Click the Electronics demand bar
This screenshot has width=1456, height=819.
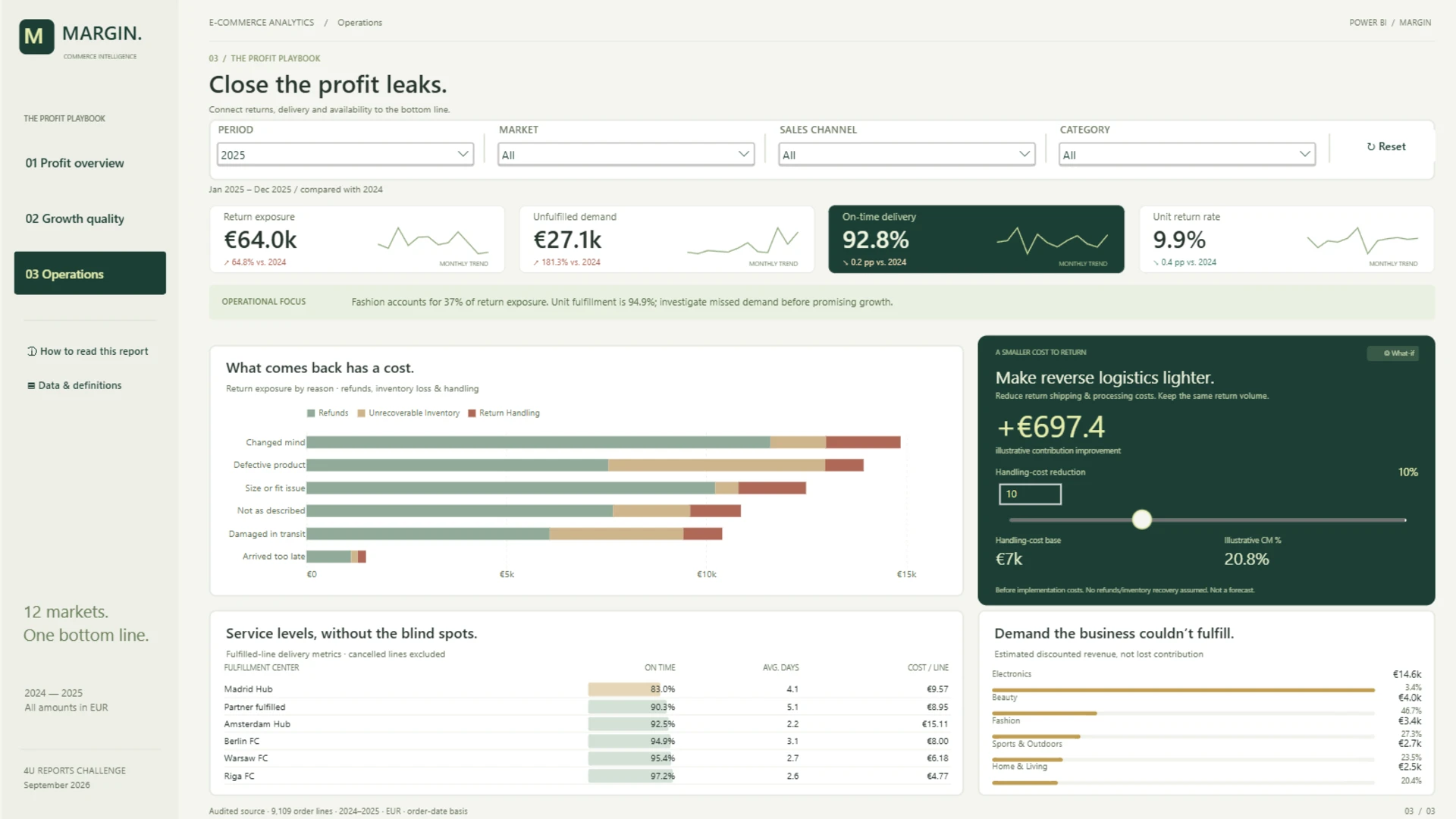tap(1183, 690)
